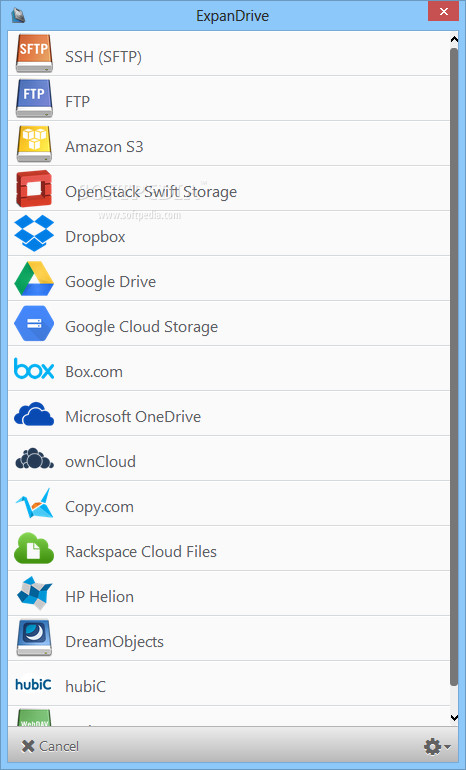Click the red OpenStack Swift icon

tap(34, 189)
